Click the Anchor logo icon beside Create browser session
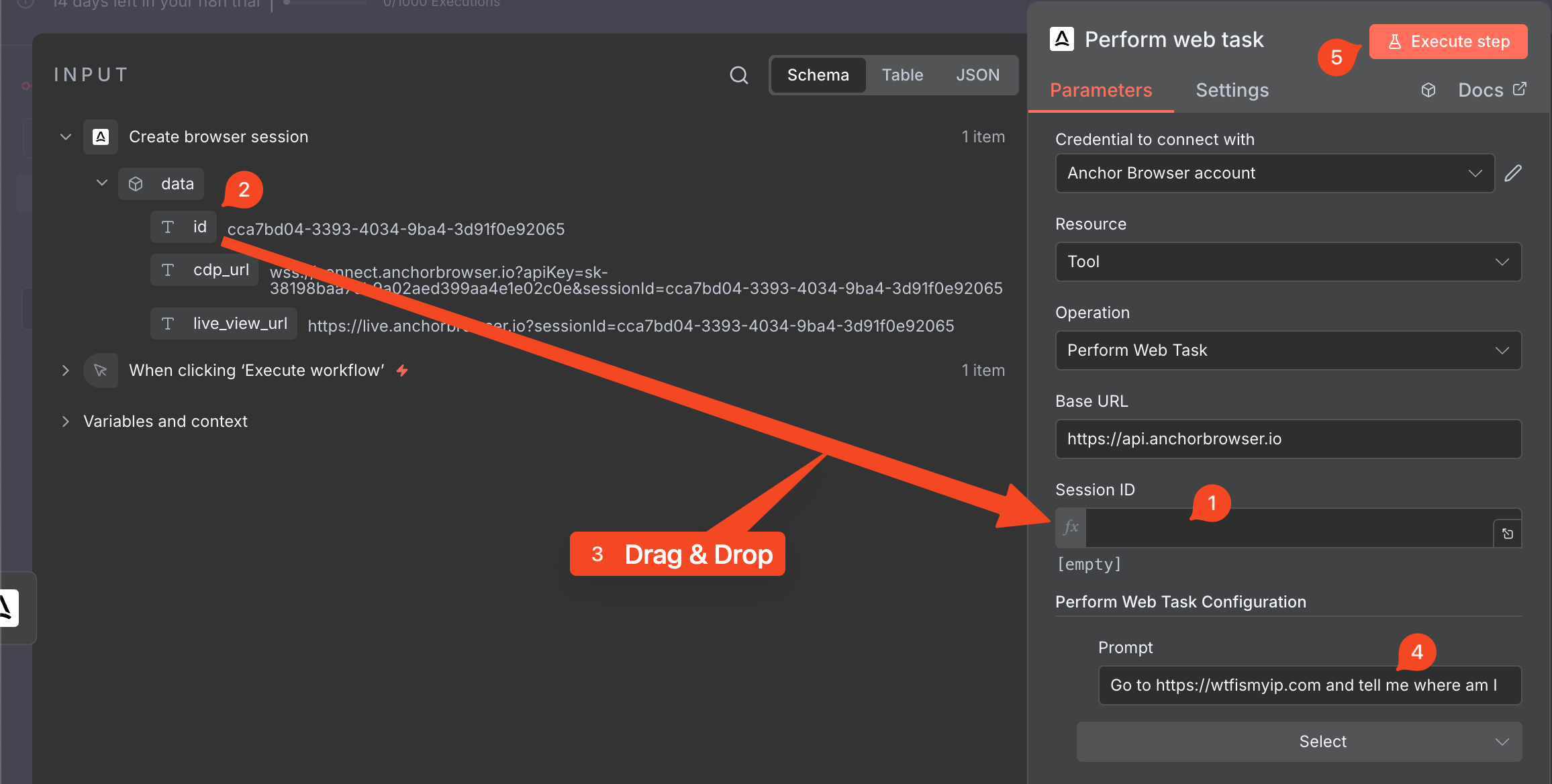Screen dimensions: 1552x784 click(101, 137)
